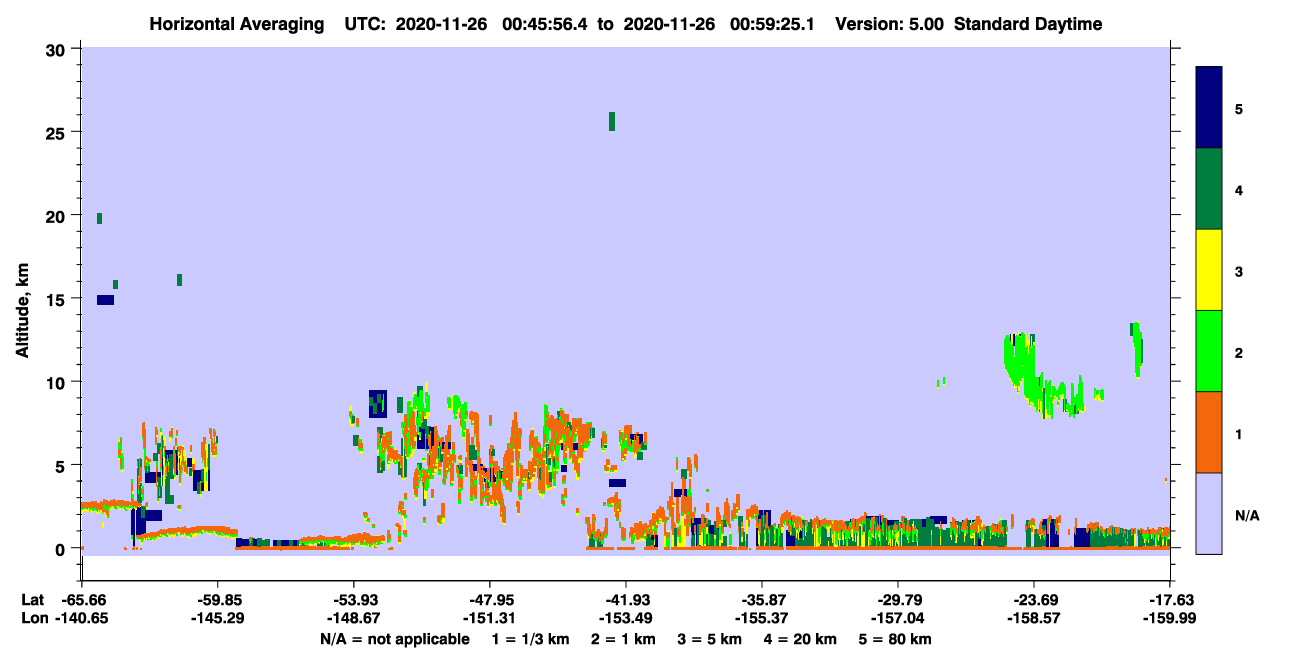Click the 'Lon' row label
The image size is (1300, 667).
pos(34,618)
